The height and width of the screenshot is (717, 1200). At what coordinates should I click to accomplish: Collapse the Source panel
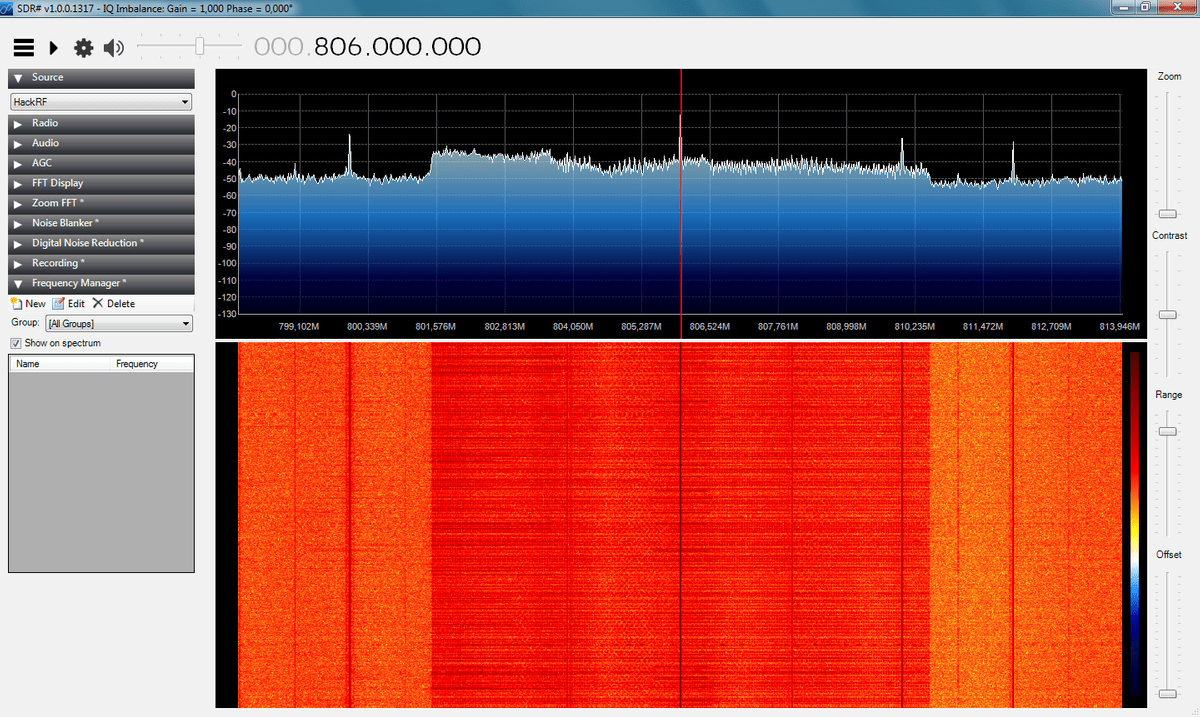pyautogui.click(x=101, y=78)
